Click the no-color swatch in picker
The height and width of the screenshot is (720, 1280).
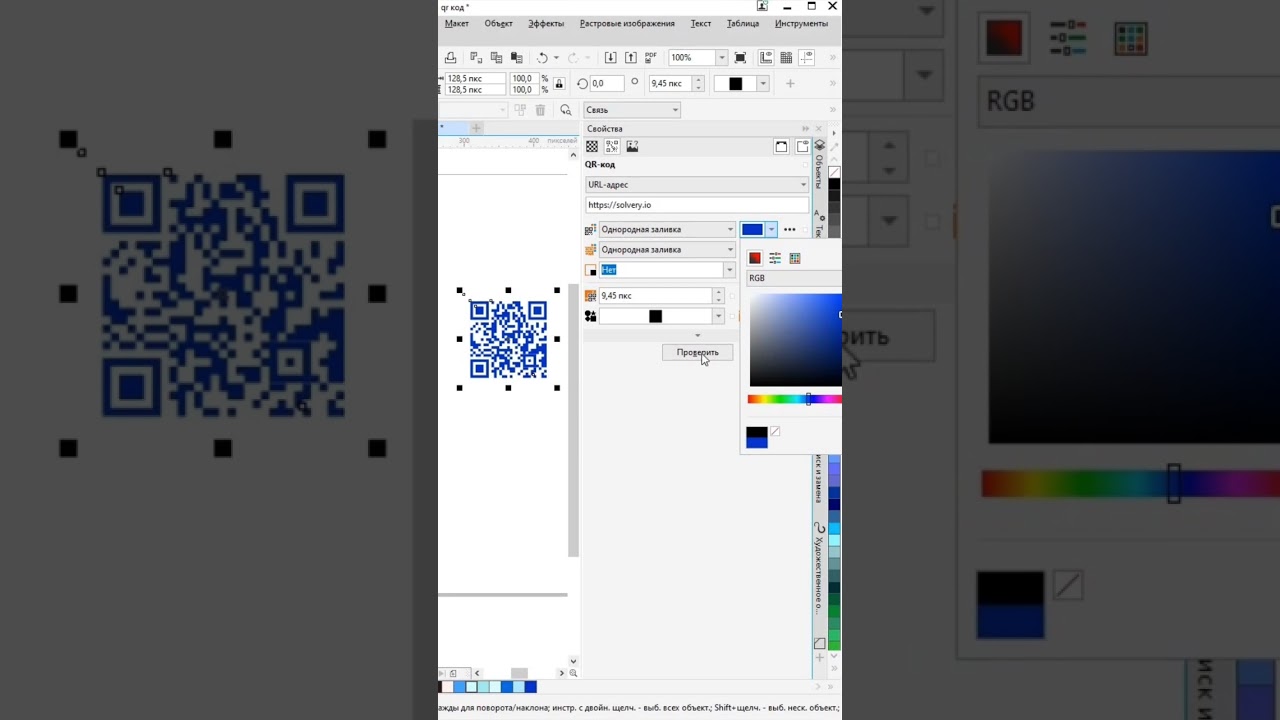(x=775, y=432)
